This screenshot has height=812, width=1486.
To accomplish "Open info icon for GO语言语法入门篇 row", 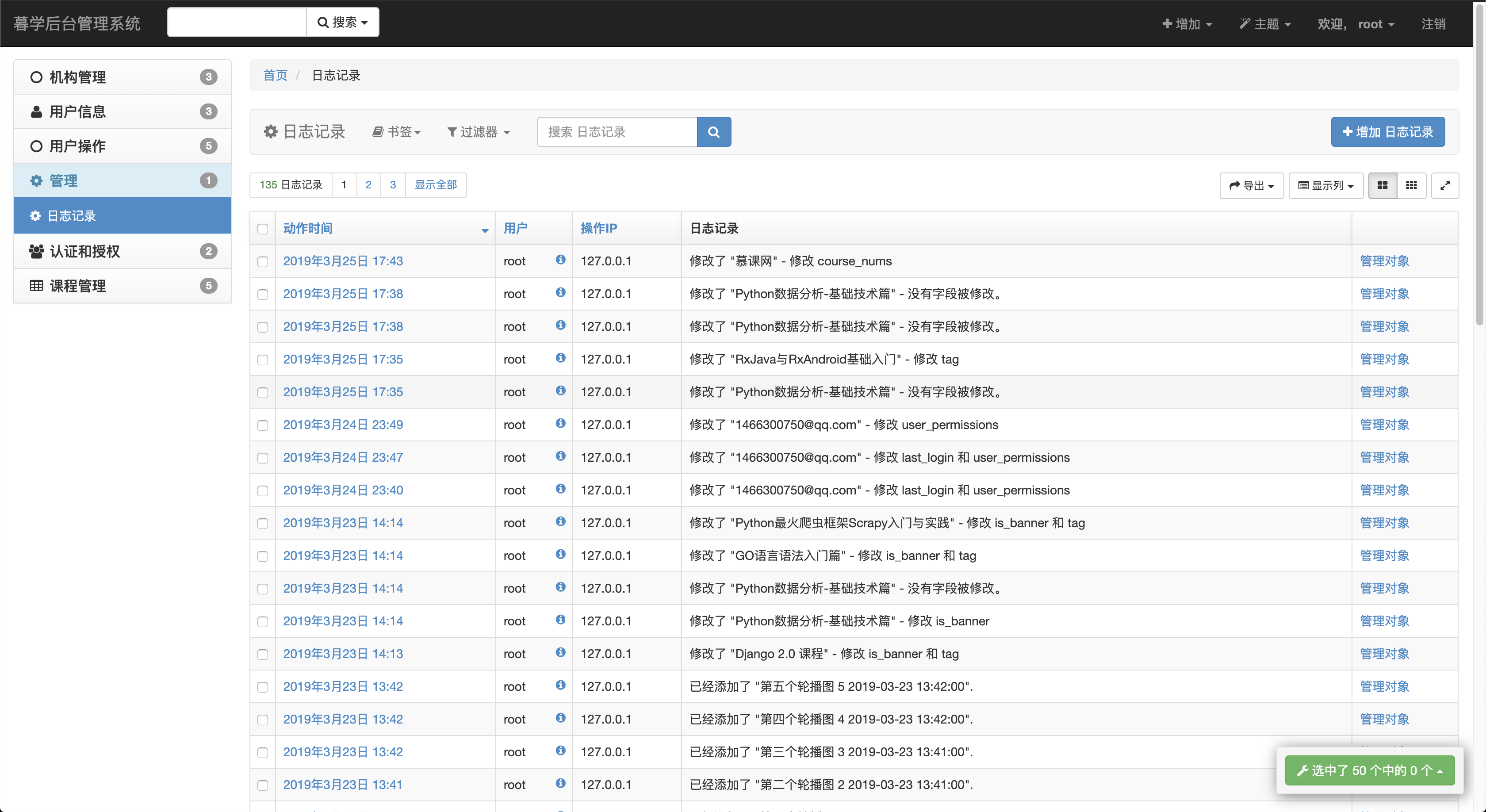I will coord(560,554).
